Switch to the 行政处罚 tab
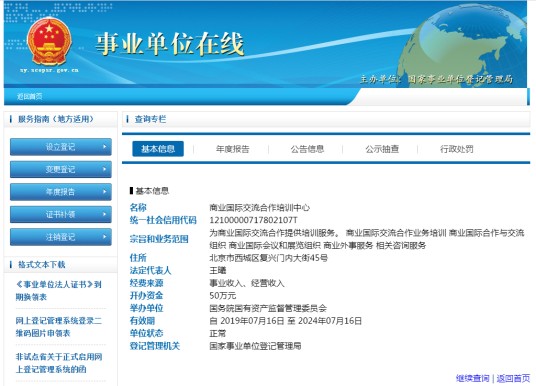The width and height of the screenshot is (536, 386). coord(456,149)
